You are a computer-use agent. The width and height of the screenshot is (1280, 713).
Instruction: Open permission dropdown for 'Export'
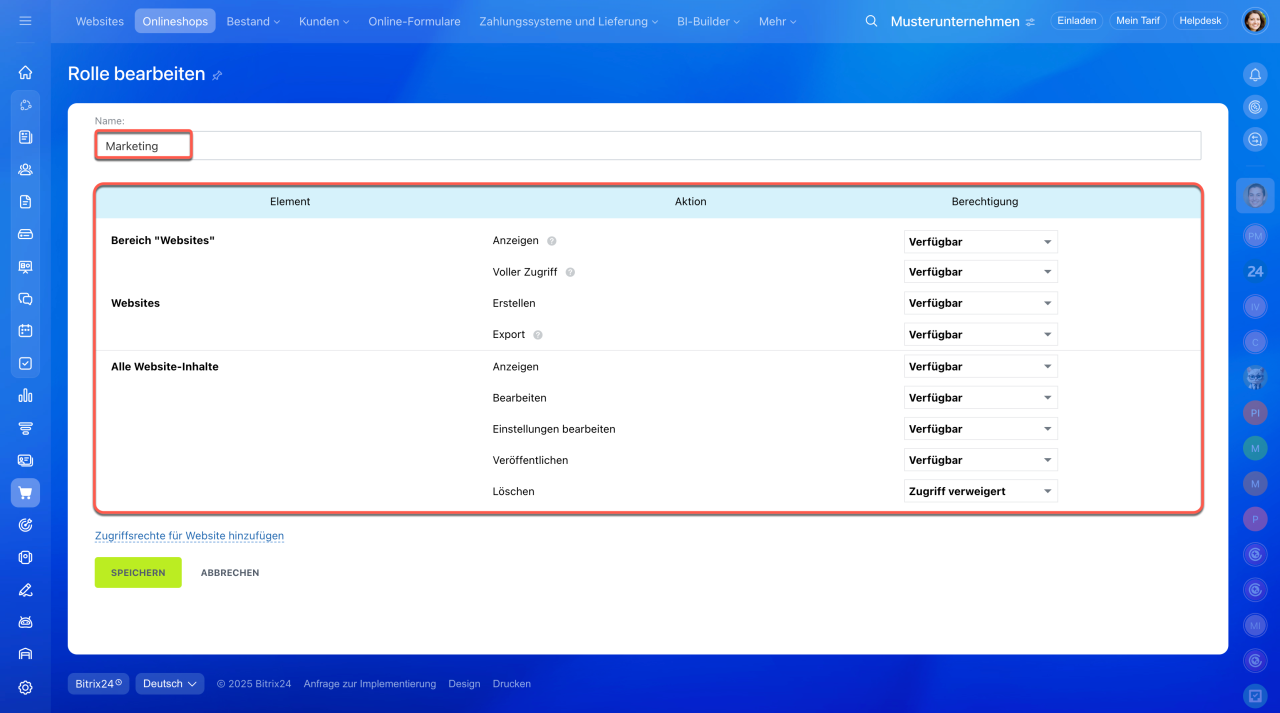(980, 335)
